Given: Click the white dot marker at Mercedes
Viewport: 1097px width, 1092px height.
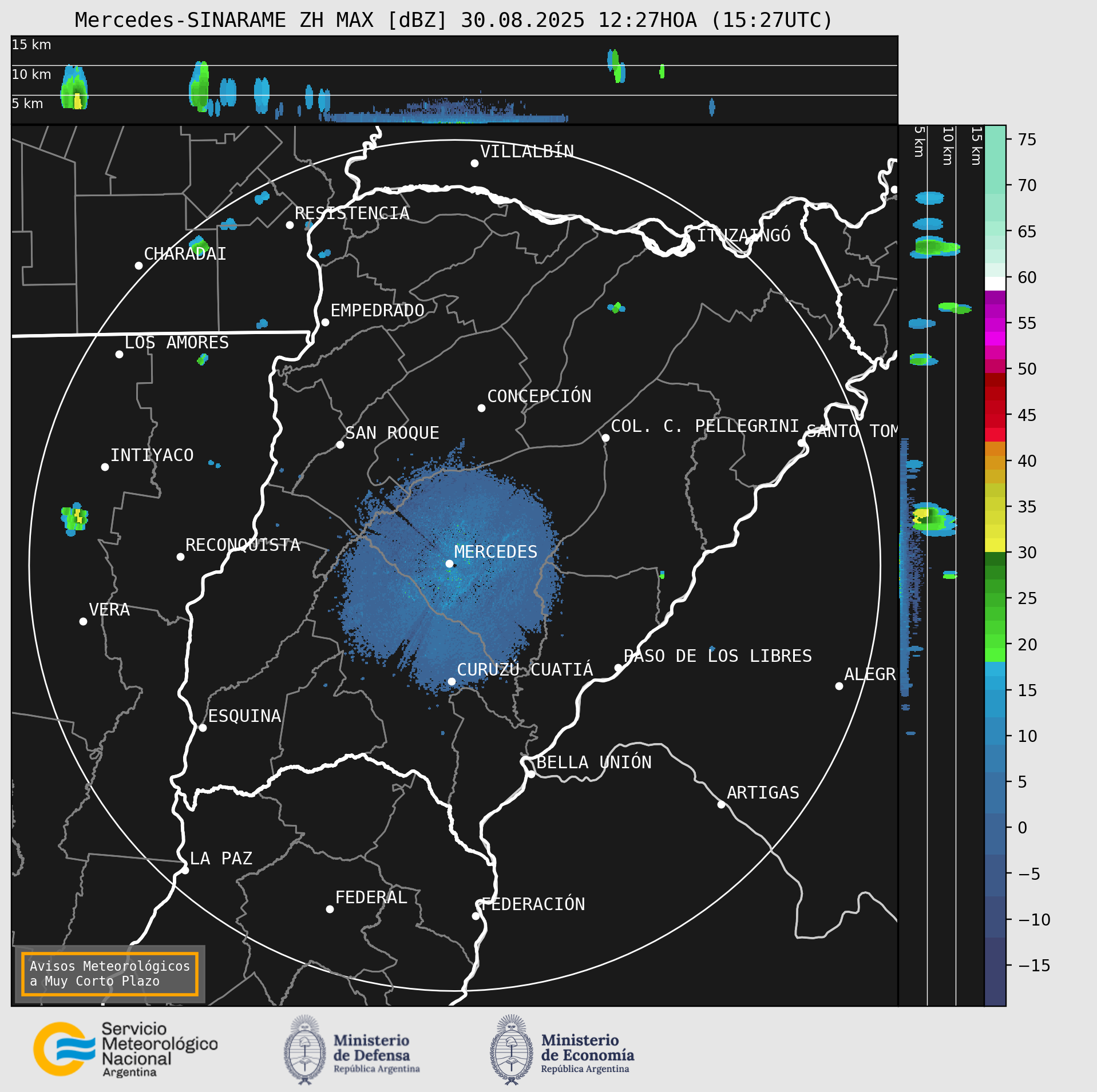Looking at the screenshot, I should coord(450,563).
